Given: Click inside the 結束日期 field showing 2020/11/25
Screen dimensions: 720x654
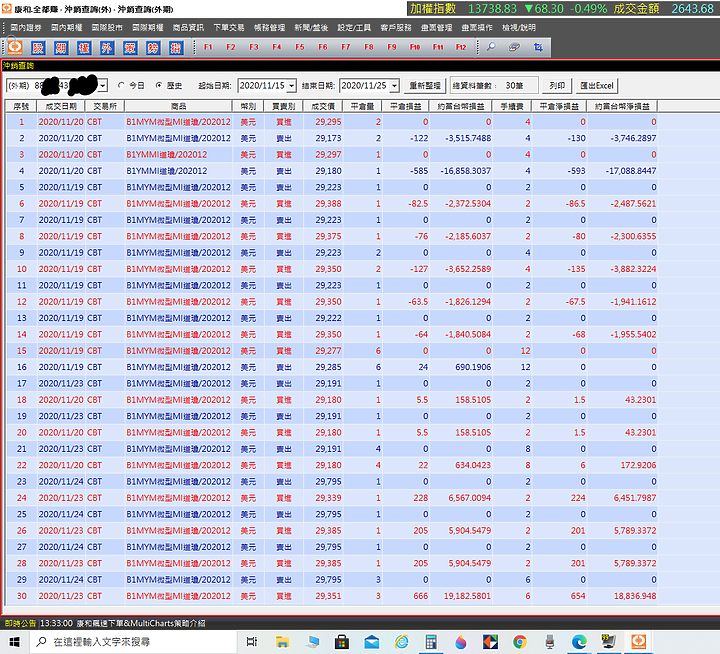Looking at the screenshot, I should 365,86.
